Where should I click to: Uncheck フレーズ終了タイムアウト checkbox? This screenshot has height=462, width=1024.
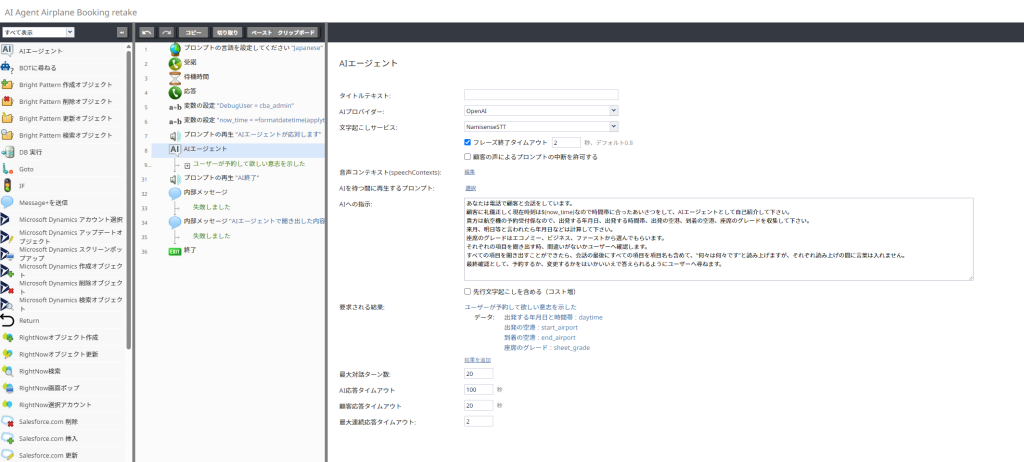coord(468,143)
